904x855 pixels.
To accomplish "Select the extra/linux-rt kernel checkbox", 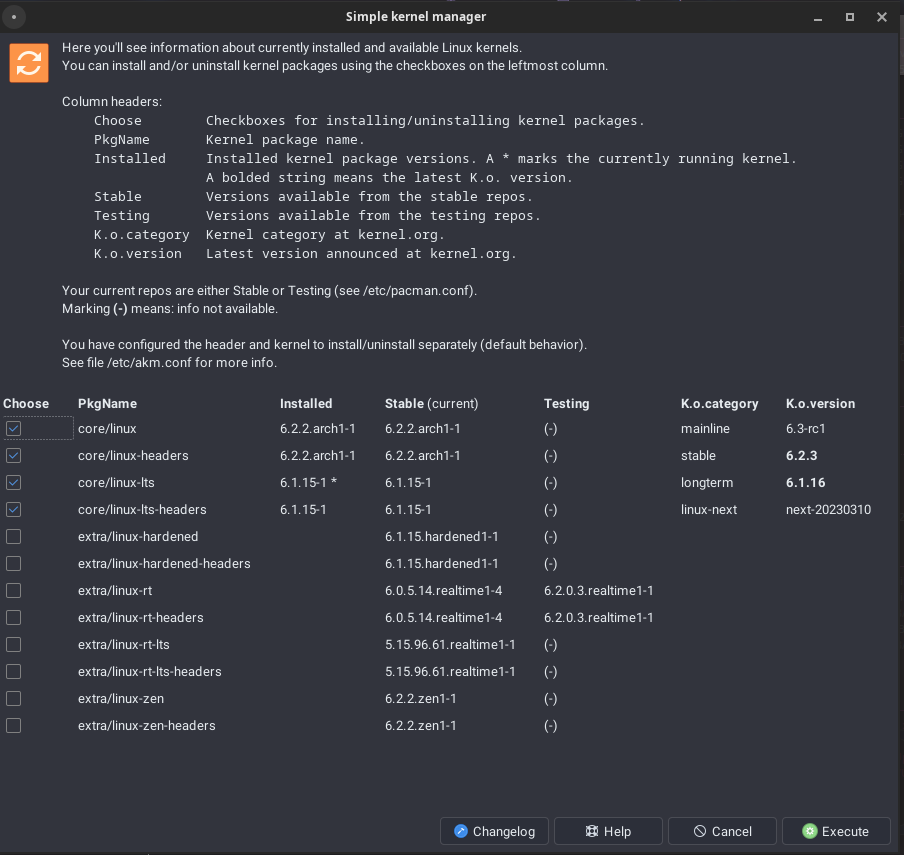I will tap(13, 590).
